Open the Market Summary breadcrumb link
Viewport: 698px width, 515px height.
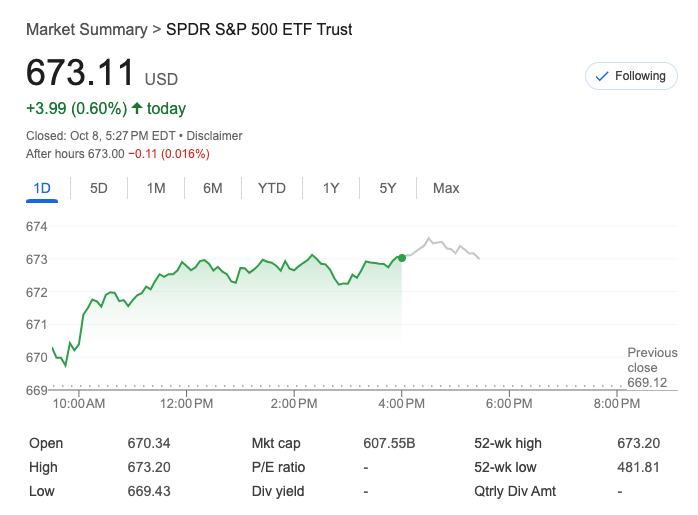86,29
